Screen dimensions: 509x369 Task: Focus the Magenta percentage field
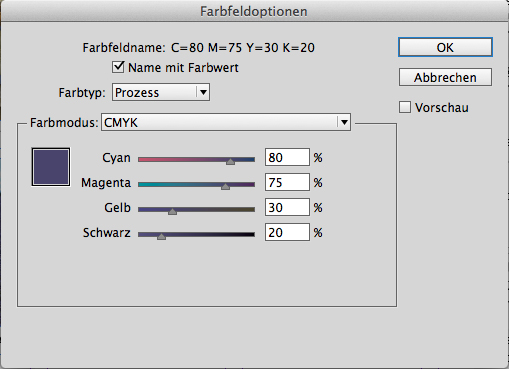pos(287,182)
